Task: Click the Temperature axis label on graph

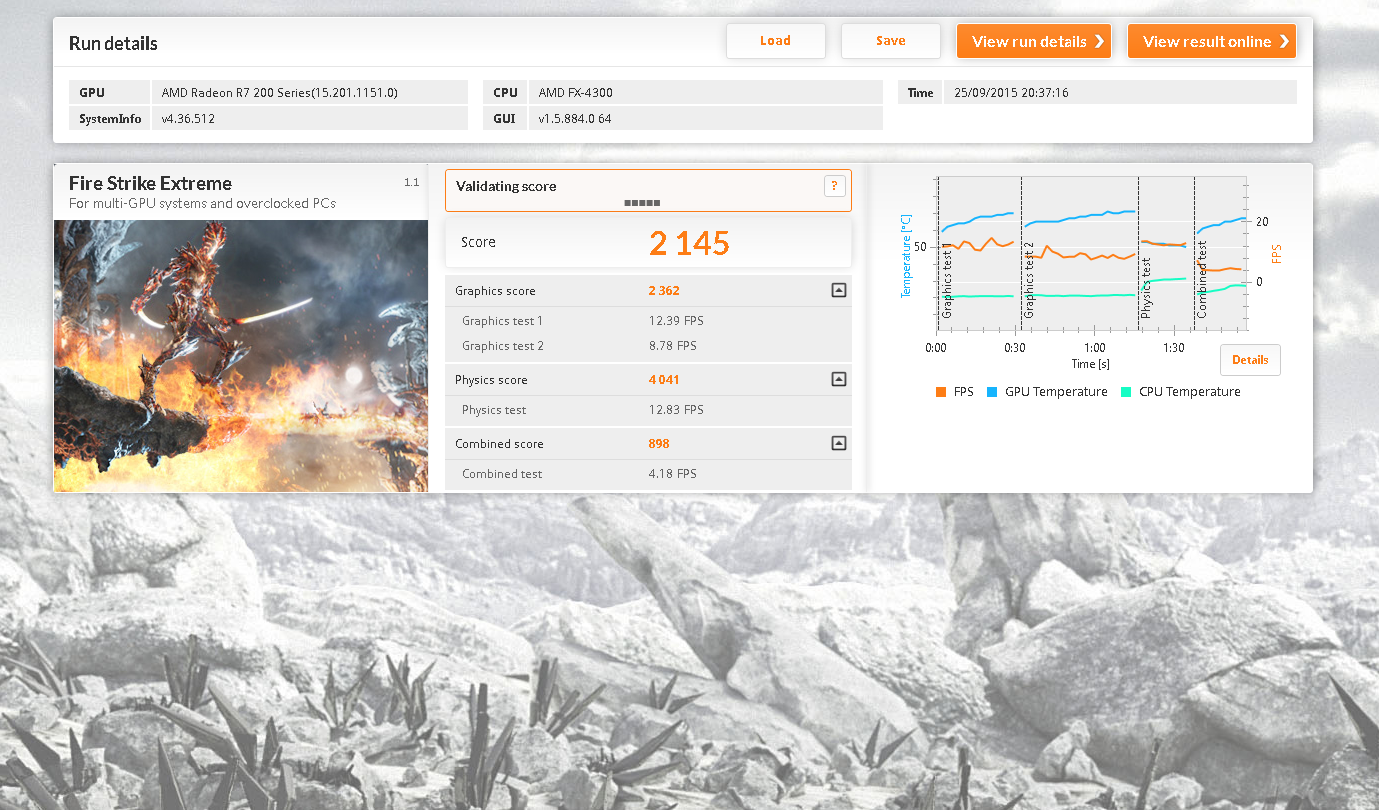Action: pyautogui.click(x=906, y=255)
